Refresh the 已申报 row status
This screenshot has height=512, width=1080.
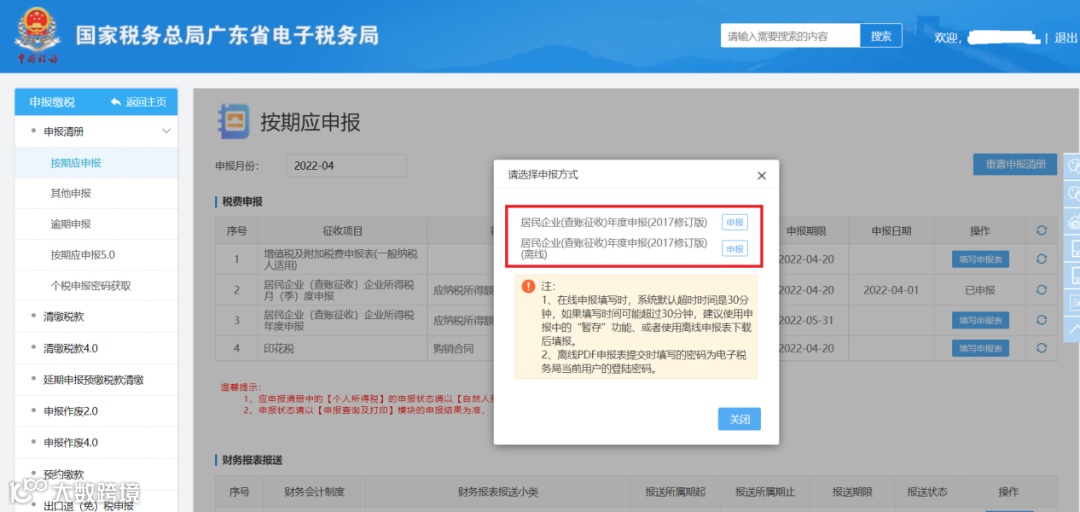tap(1041, 290)
